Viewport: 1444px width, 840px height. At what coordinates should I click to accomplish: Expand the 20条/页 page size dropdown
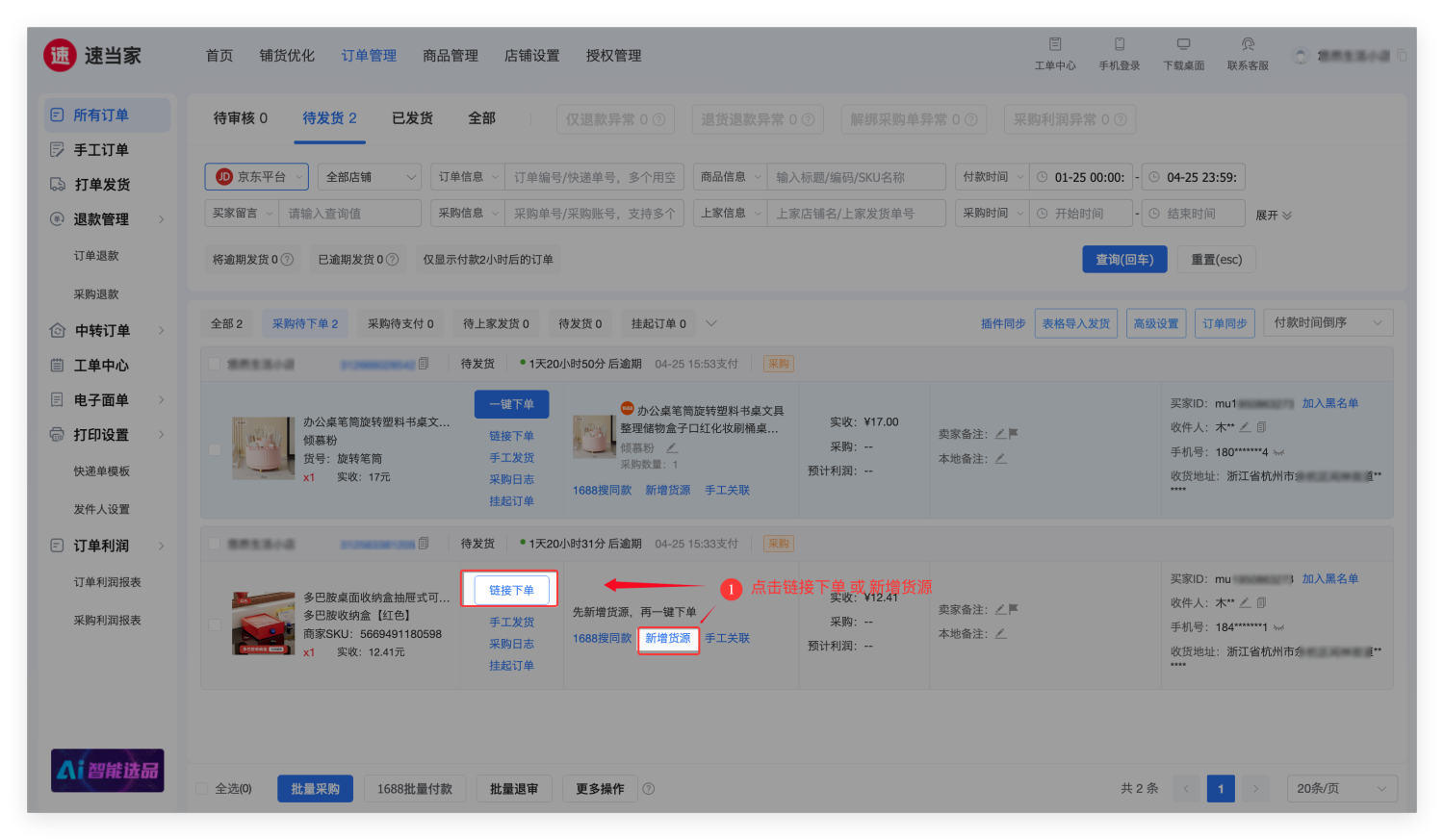(1341, 789)
